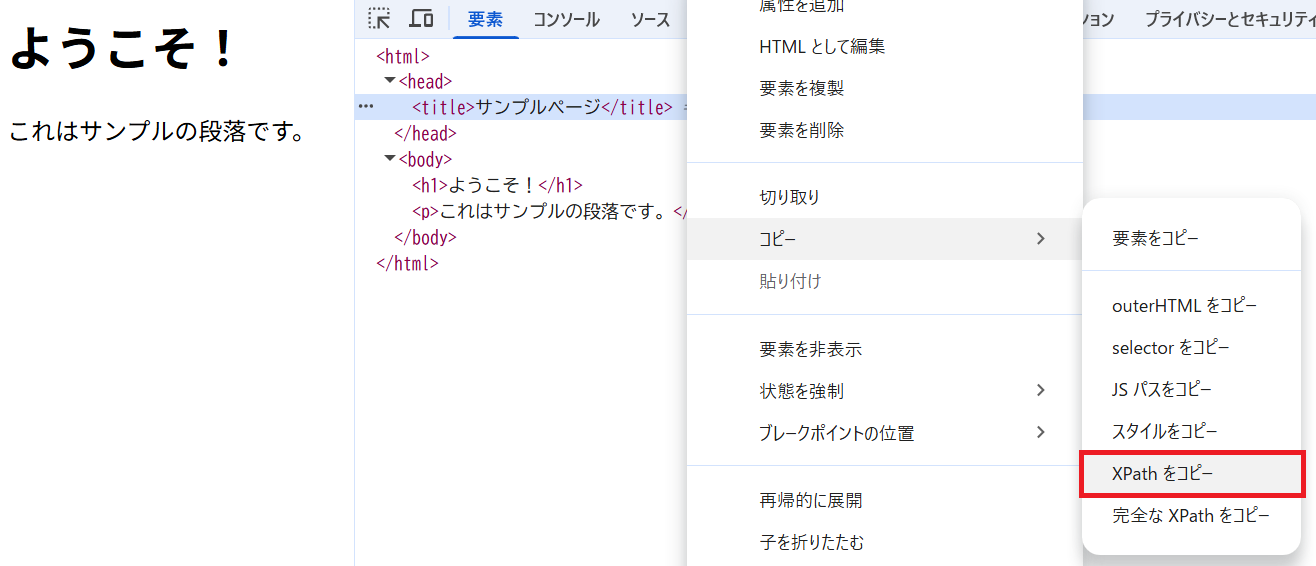Expand the 状態を強制 submenu arrow
The height and width of the screenshot is (566, 1316).
pyautogui.click(x=1040, y=391)
